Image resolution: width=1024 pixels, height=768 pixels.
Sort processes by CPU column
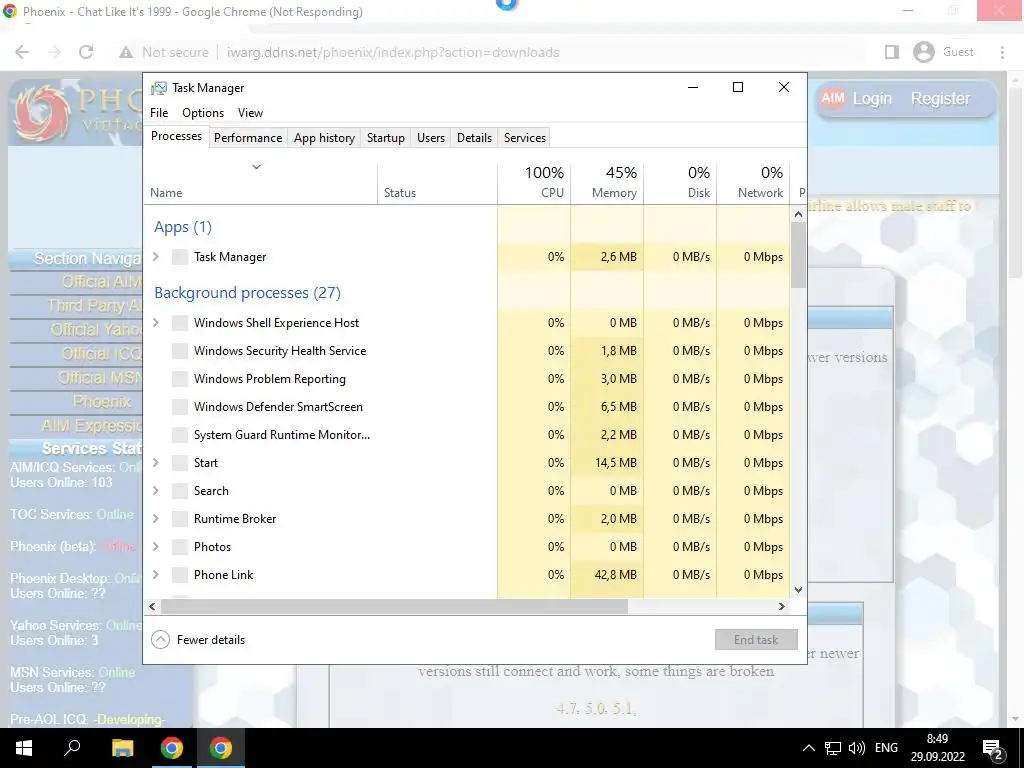pos(534,183)
